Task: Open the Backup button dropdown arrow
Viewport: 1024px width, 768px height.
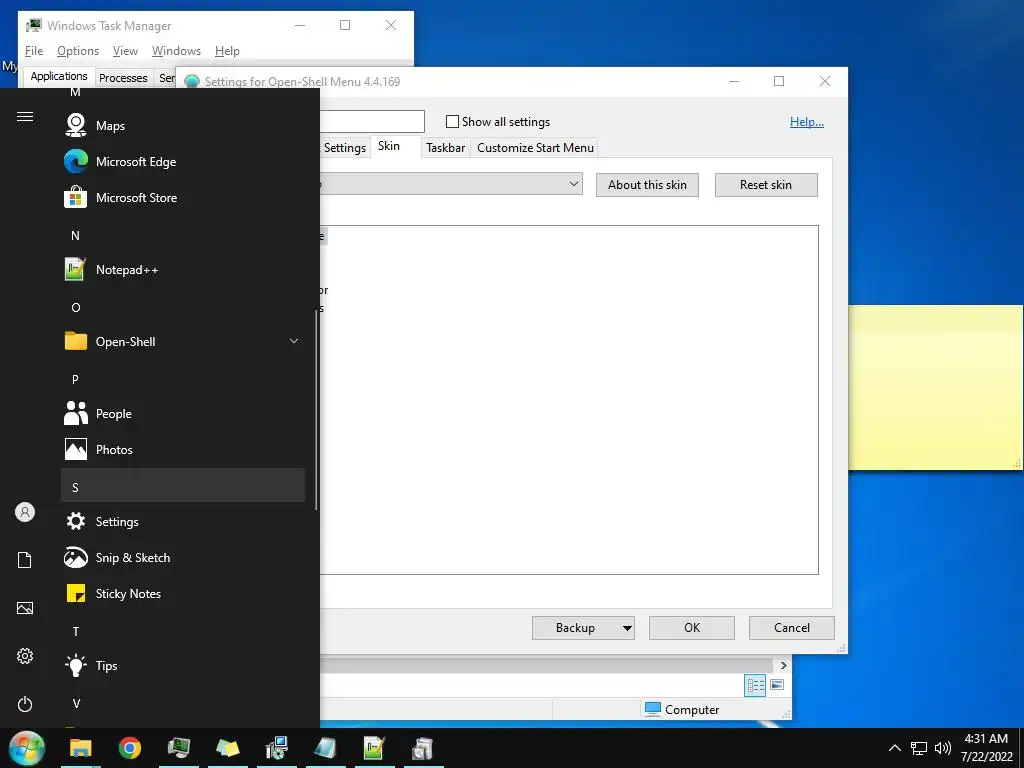Action: click(627, 628)
